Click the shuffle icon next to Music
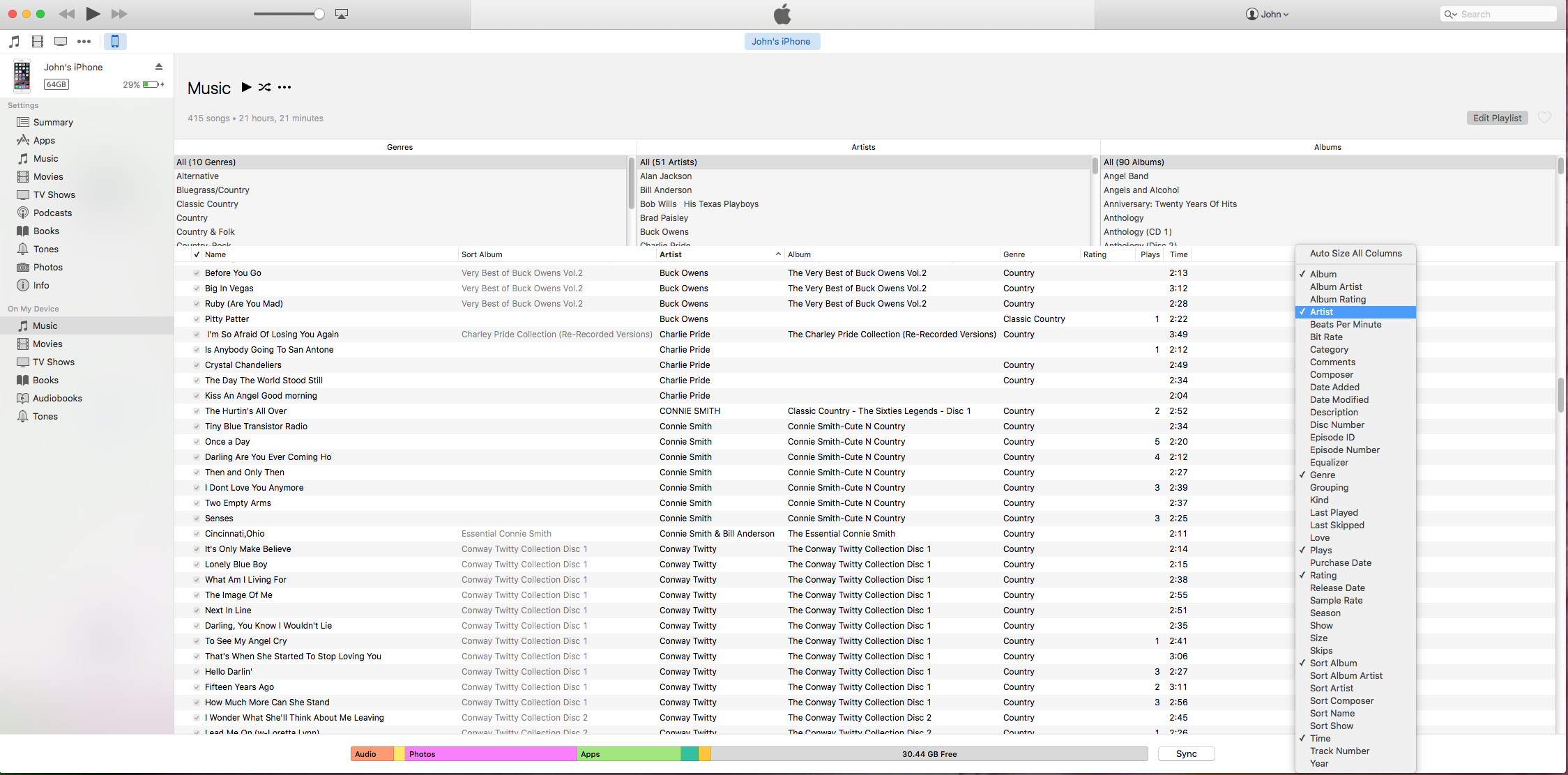Screen dimensions: 1568x775 pos(264,87)
